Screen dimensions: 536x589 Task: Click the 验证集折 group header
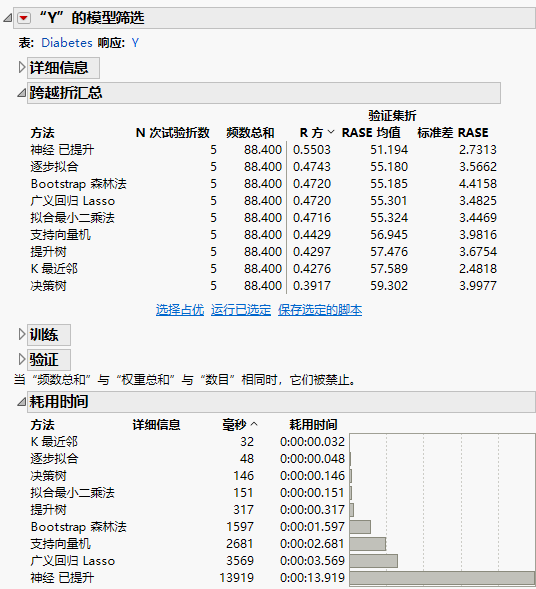tap(392, 116)
